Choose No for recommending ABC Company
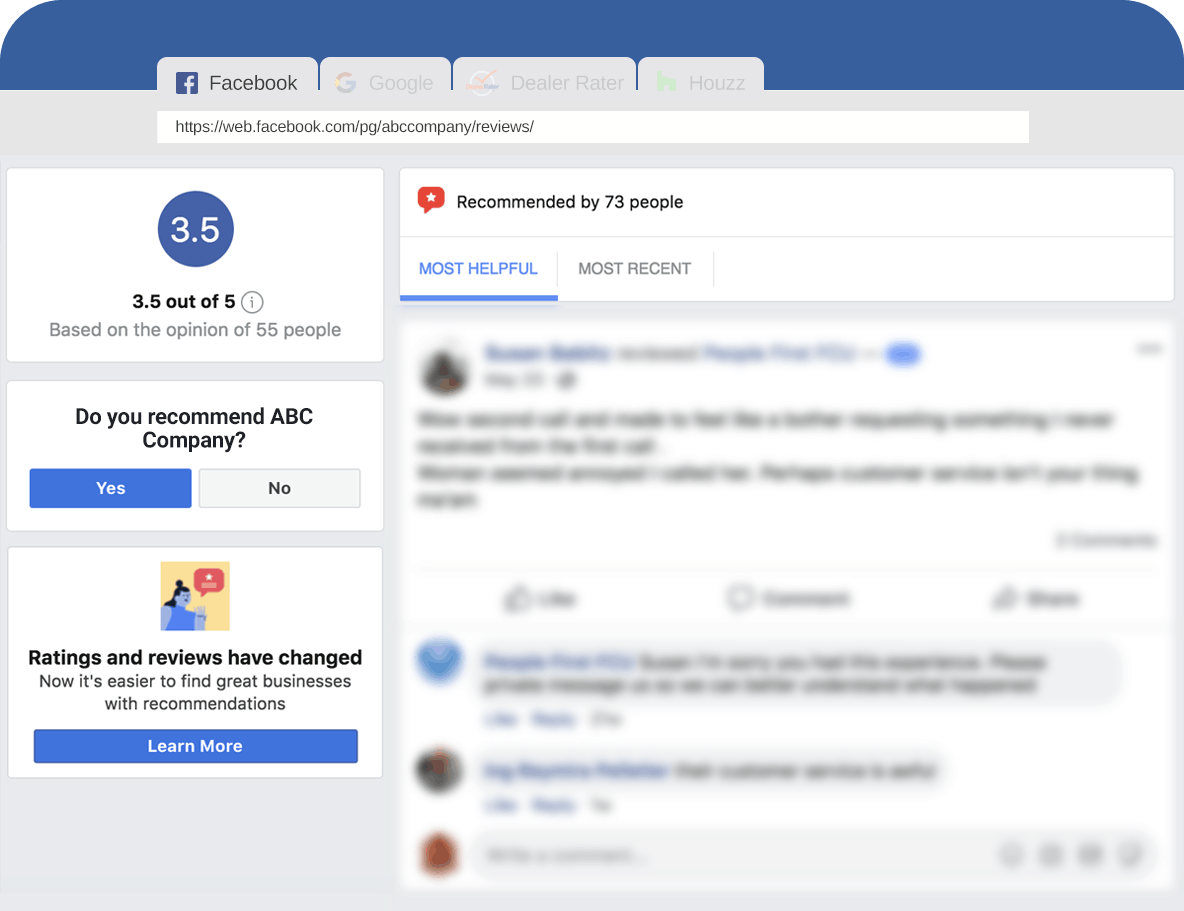Screen dimensions: 1184x911 click(x=279, y=488)
